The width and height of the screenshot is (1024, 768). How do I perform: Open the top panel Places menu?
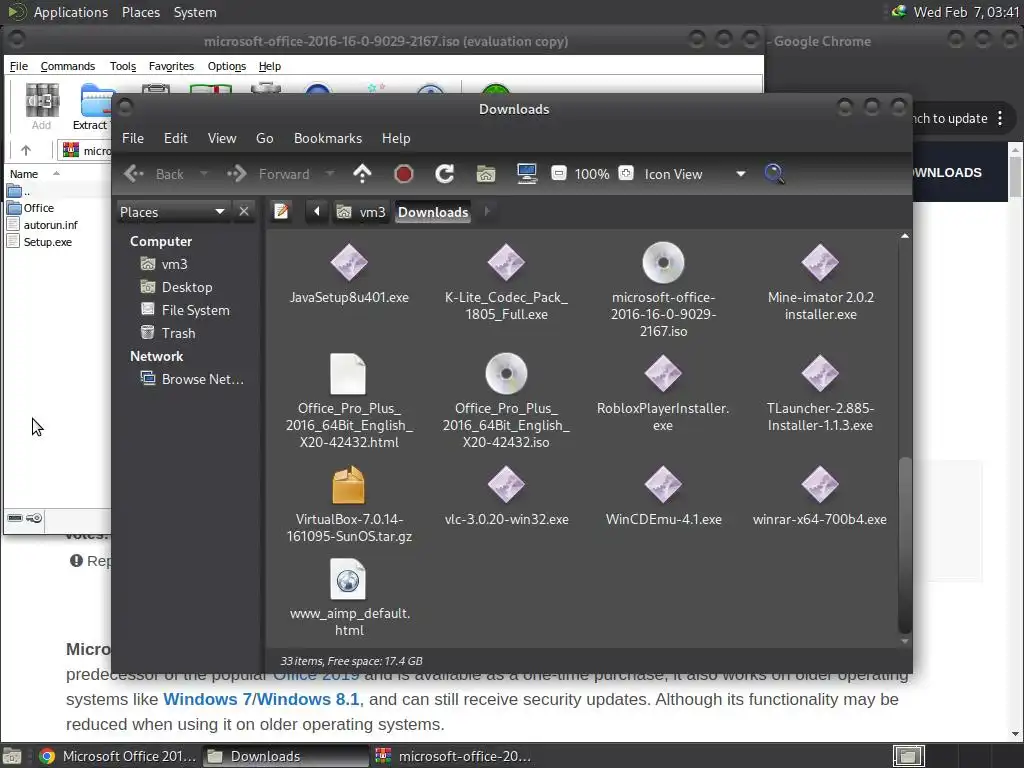click(x=140, y=12)
